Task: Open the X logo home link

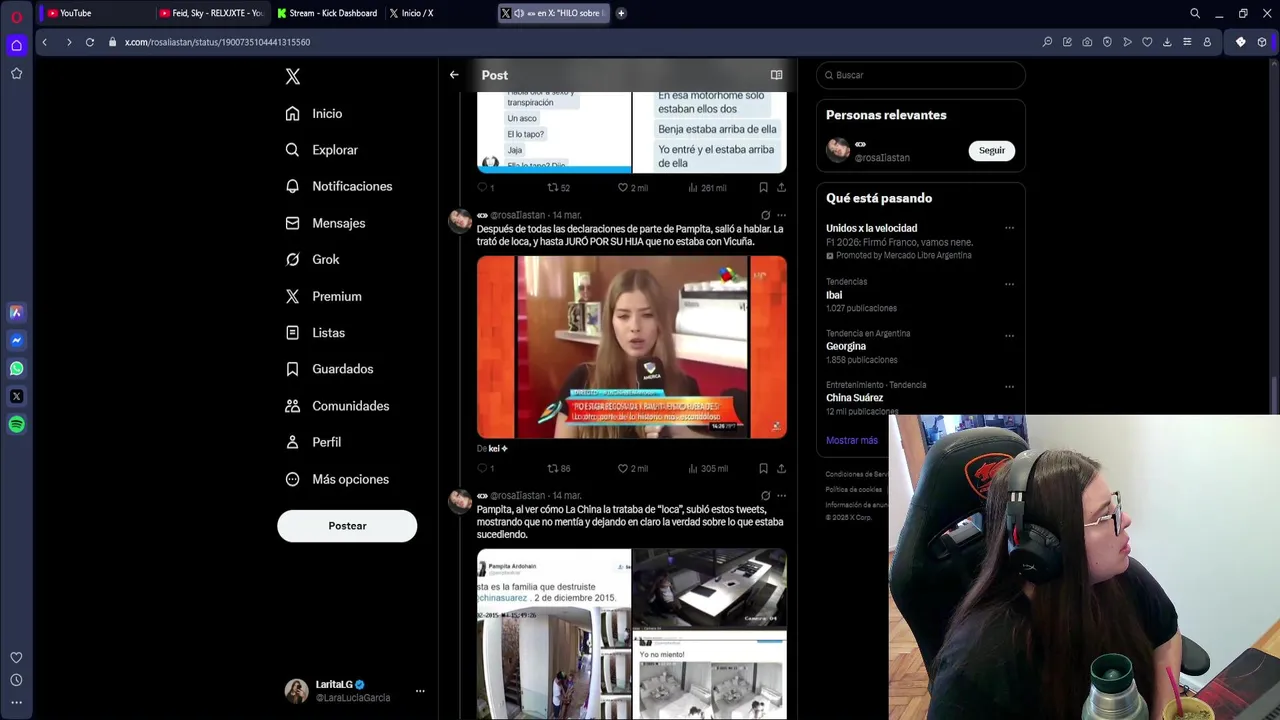Action: coord(292,76)
